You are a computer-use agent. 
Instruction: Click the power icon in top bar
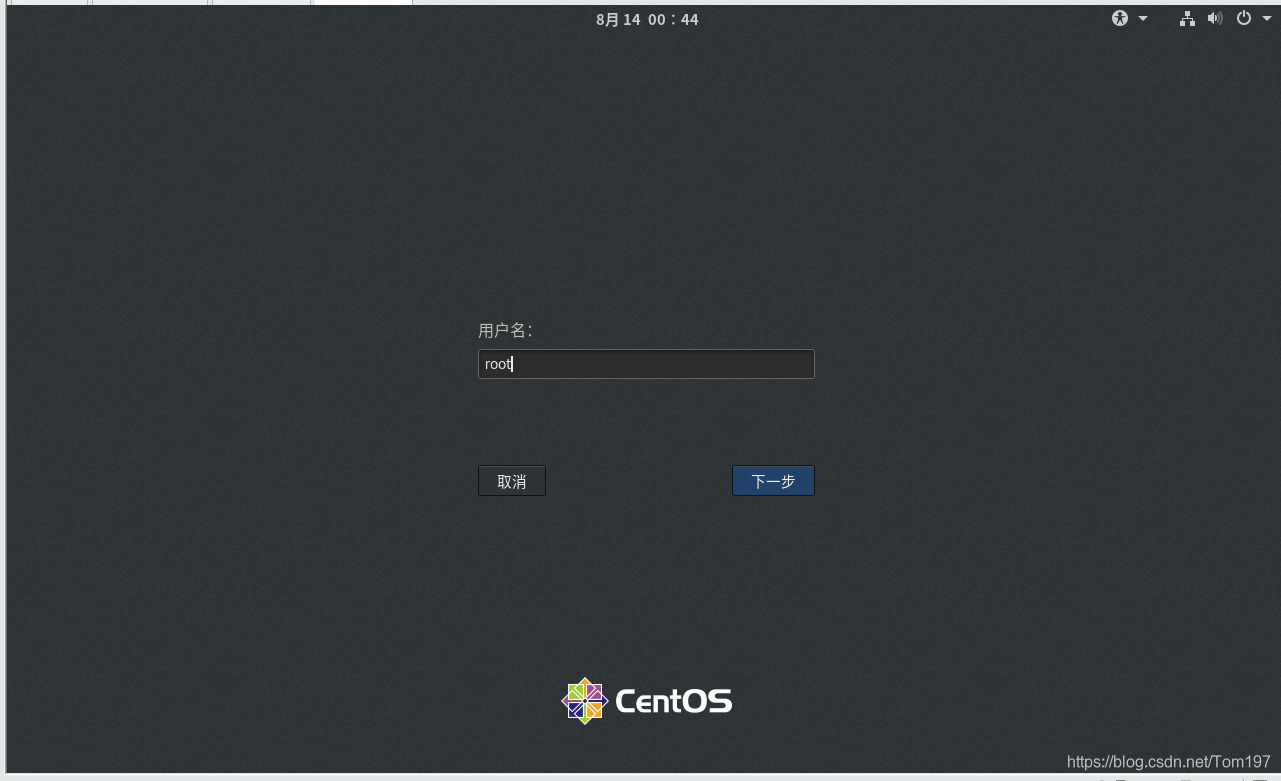coord(1244,18)
